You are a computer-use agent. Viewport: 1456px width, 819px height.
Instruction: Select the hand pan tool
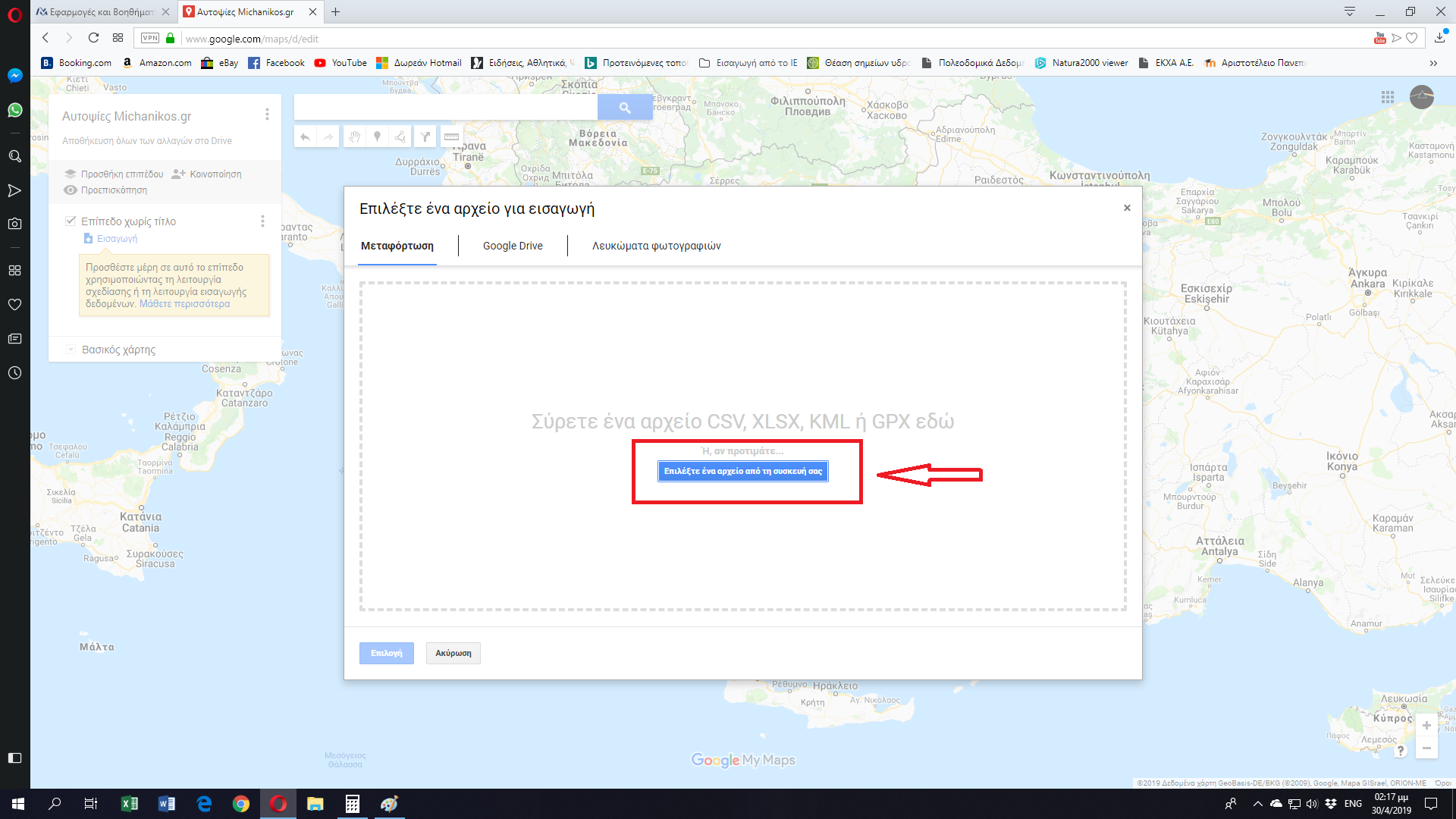pos(353,136)
